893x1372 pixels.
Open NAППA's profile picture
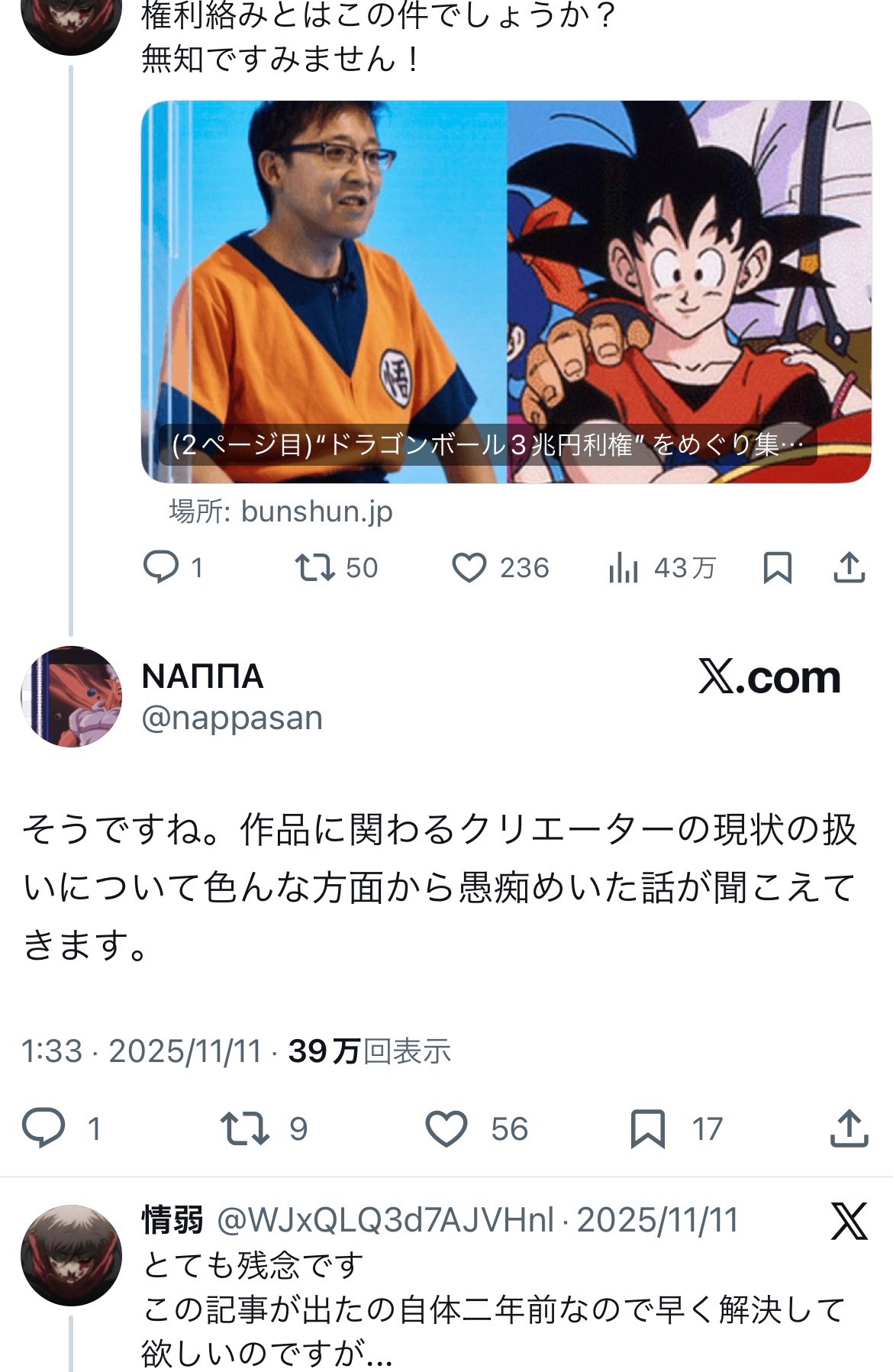pyautogui.click(x=71, y=696)
